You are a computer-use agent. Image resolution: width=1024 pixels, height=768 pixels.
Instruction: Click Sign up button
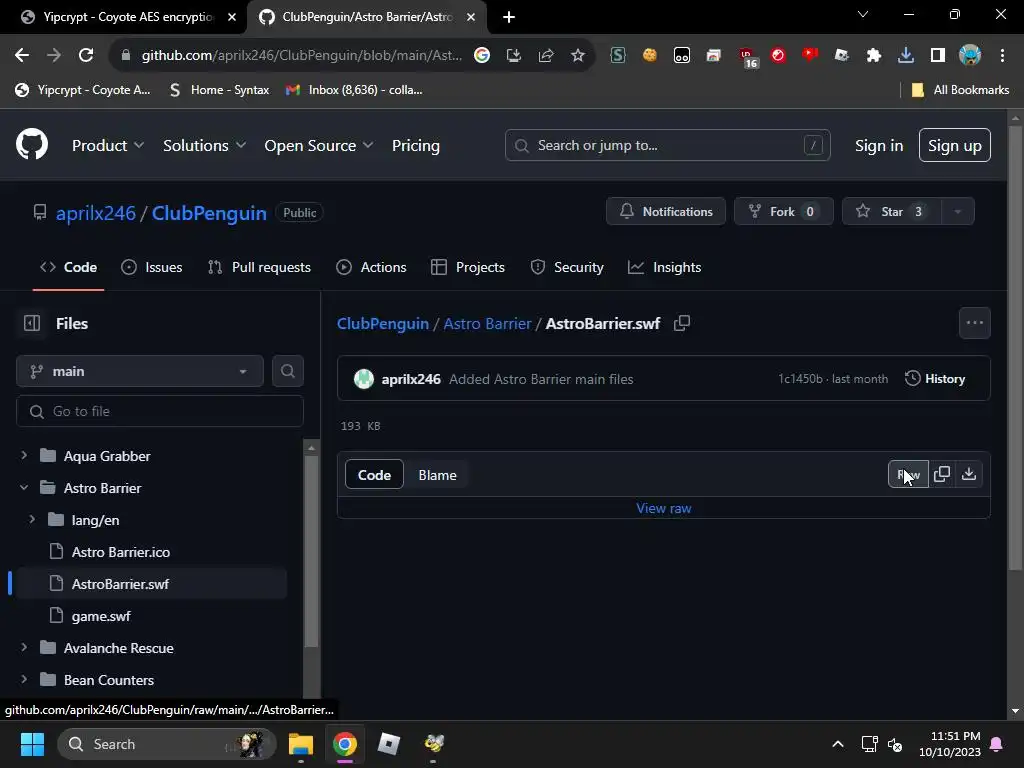click(955, 145)
